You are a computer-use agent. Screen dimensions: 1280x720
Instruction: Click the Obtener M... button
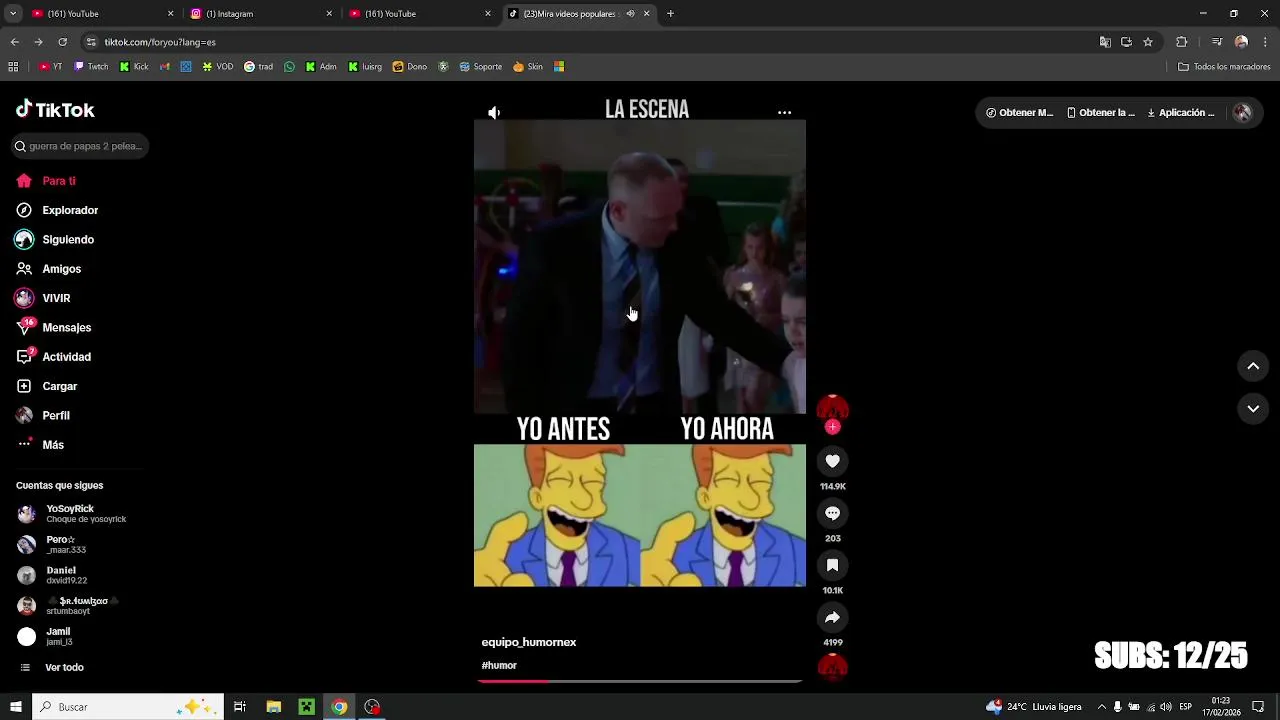click(1019, 113)
